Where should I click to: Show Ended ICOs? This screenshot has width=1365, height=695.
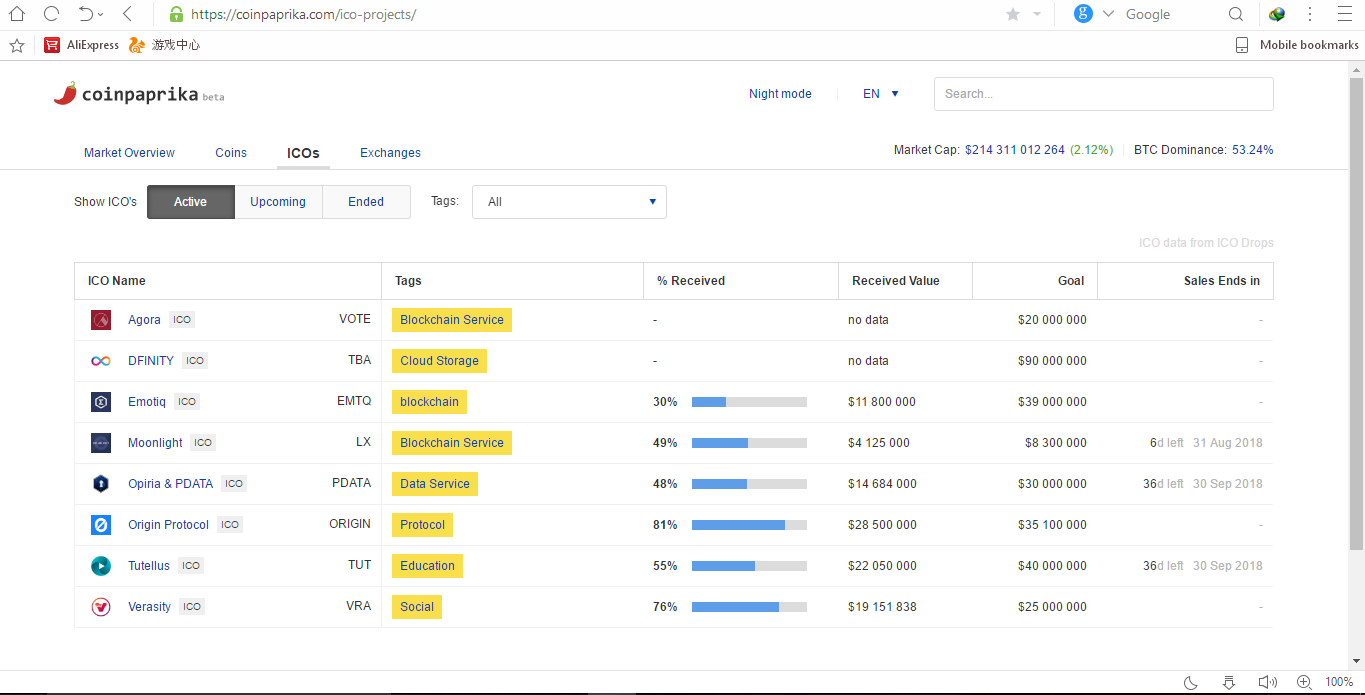[x=366, y=202]
